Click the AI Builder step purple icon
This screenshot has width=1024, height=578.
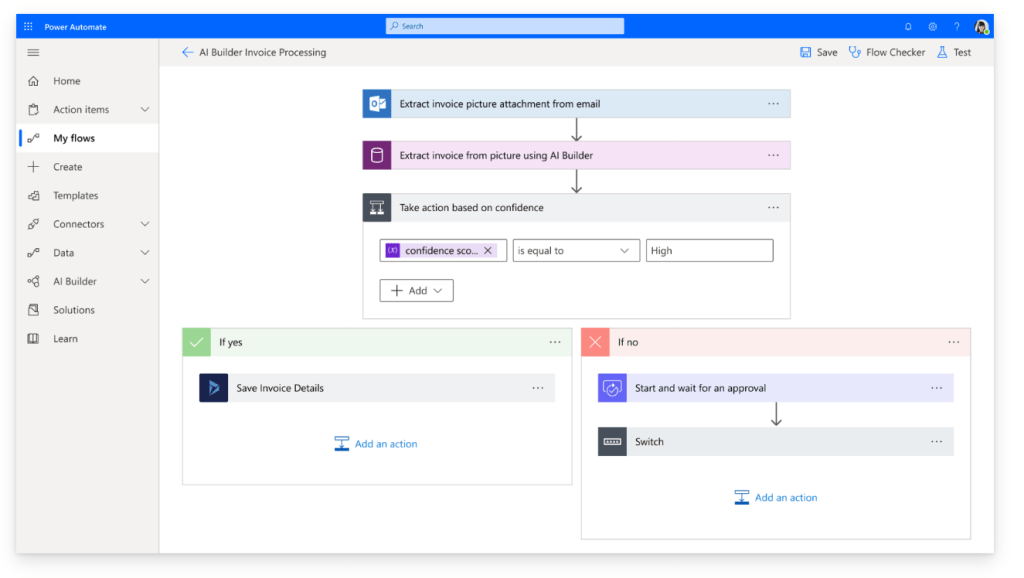coord(377,156)
